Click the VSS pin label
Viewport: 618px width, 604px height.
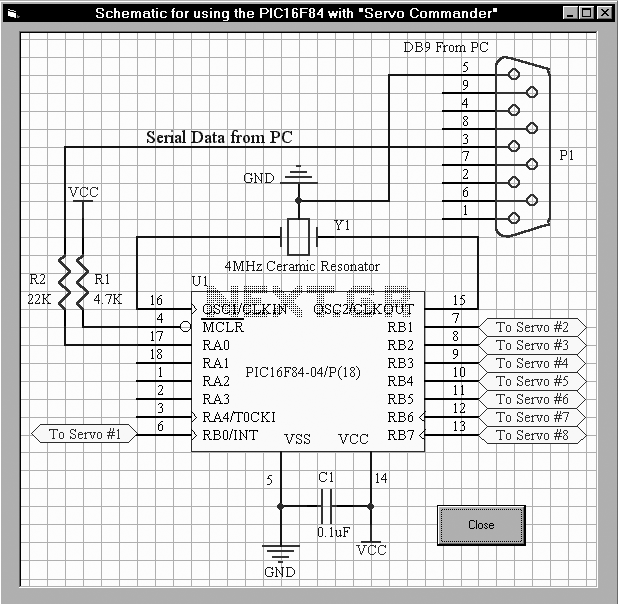tap(298, 439)
